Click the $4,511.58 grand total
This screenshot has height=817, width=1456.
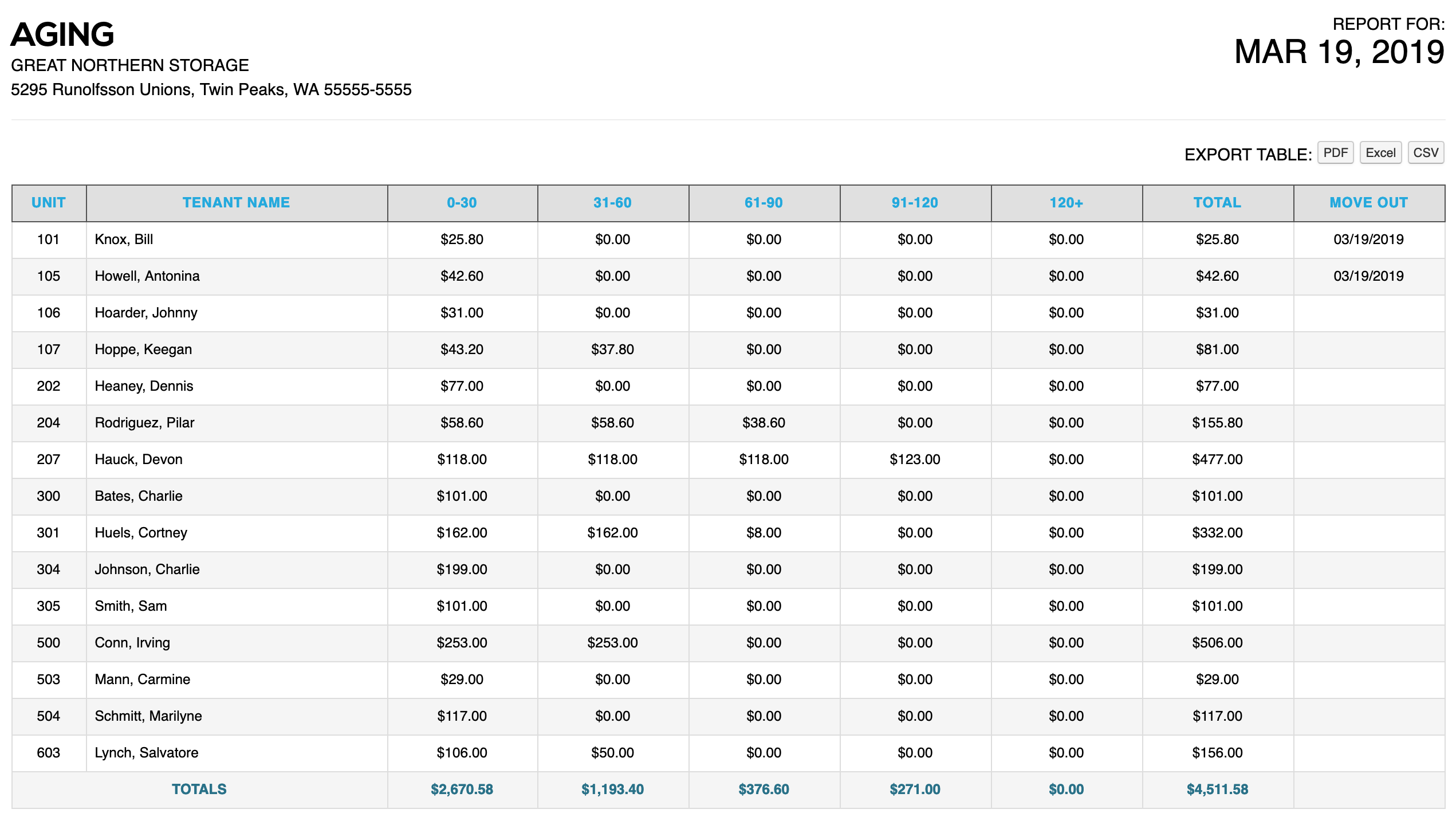point(1217,789)
